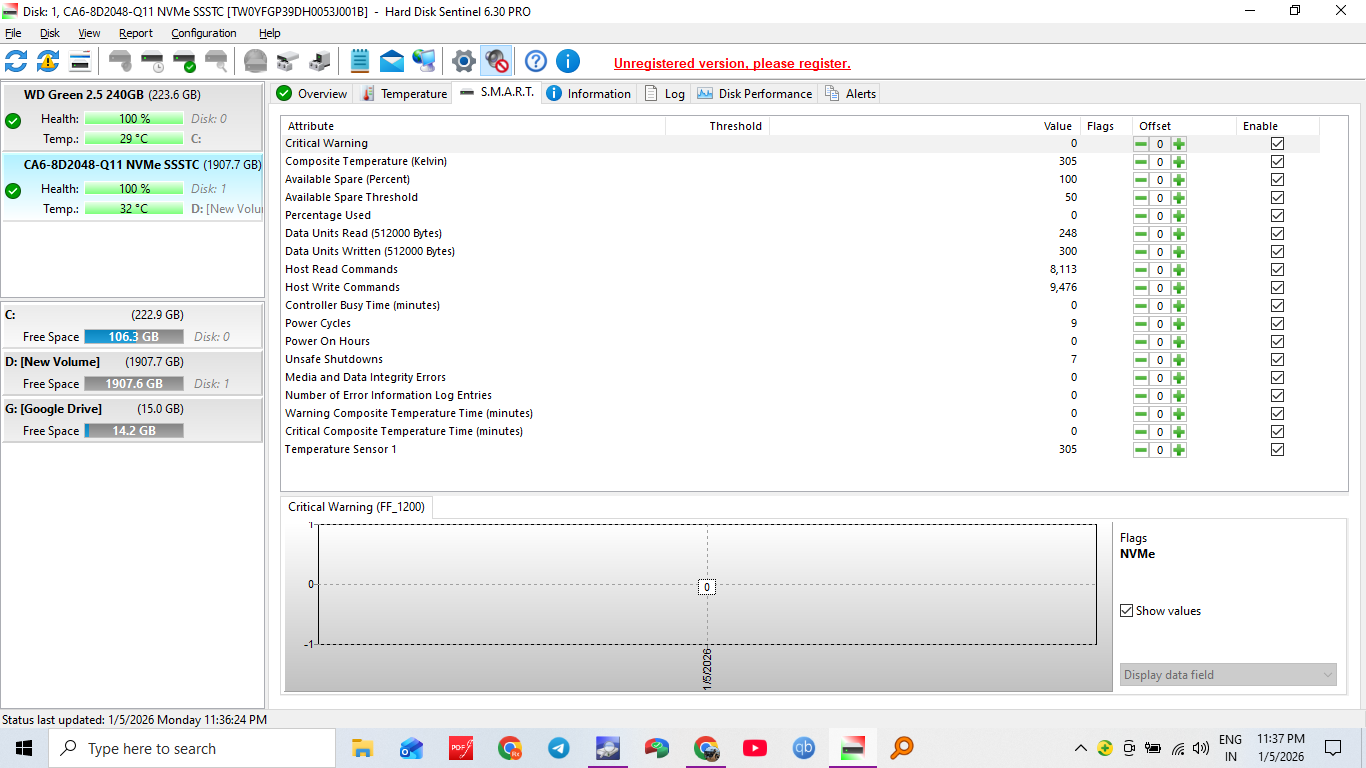This screenshot has width=1366, height=768.
Task: Open the Configuration menu
Action: (x=203, y=33)
